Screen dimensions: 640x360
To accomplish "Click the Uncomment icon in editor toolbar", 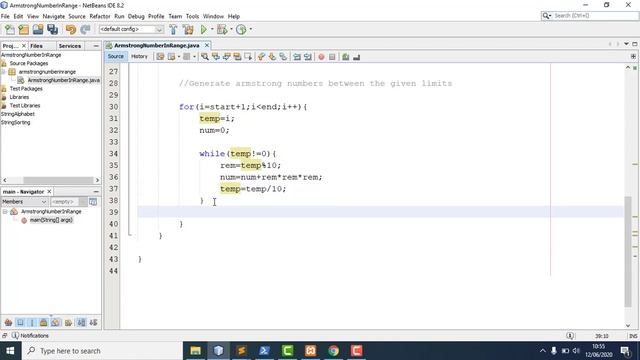I will 356,57.
